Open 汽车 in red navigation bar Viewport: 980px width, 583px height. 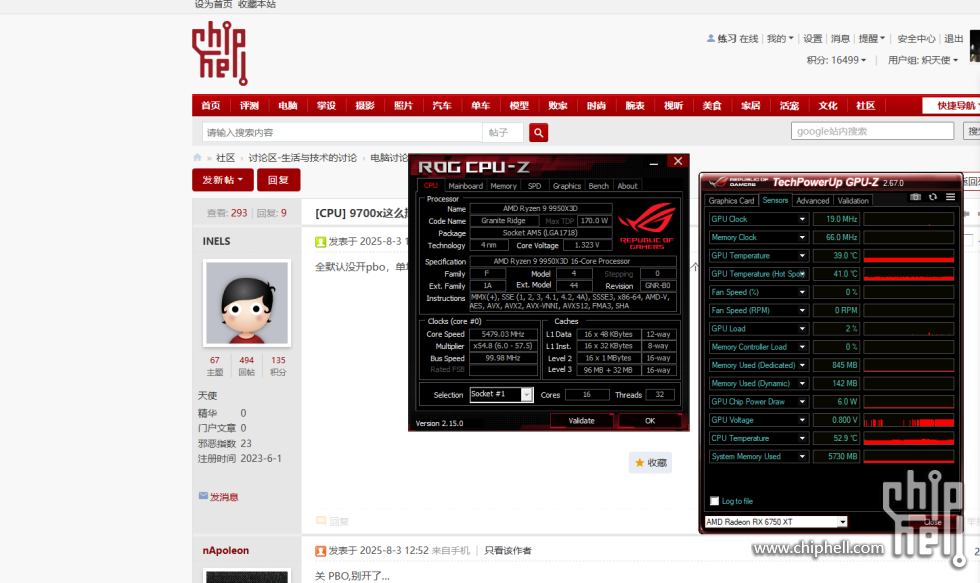(x=442, y=106)
